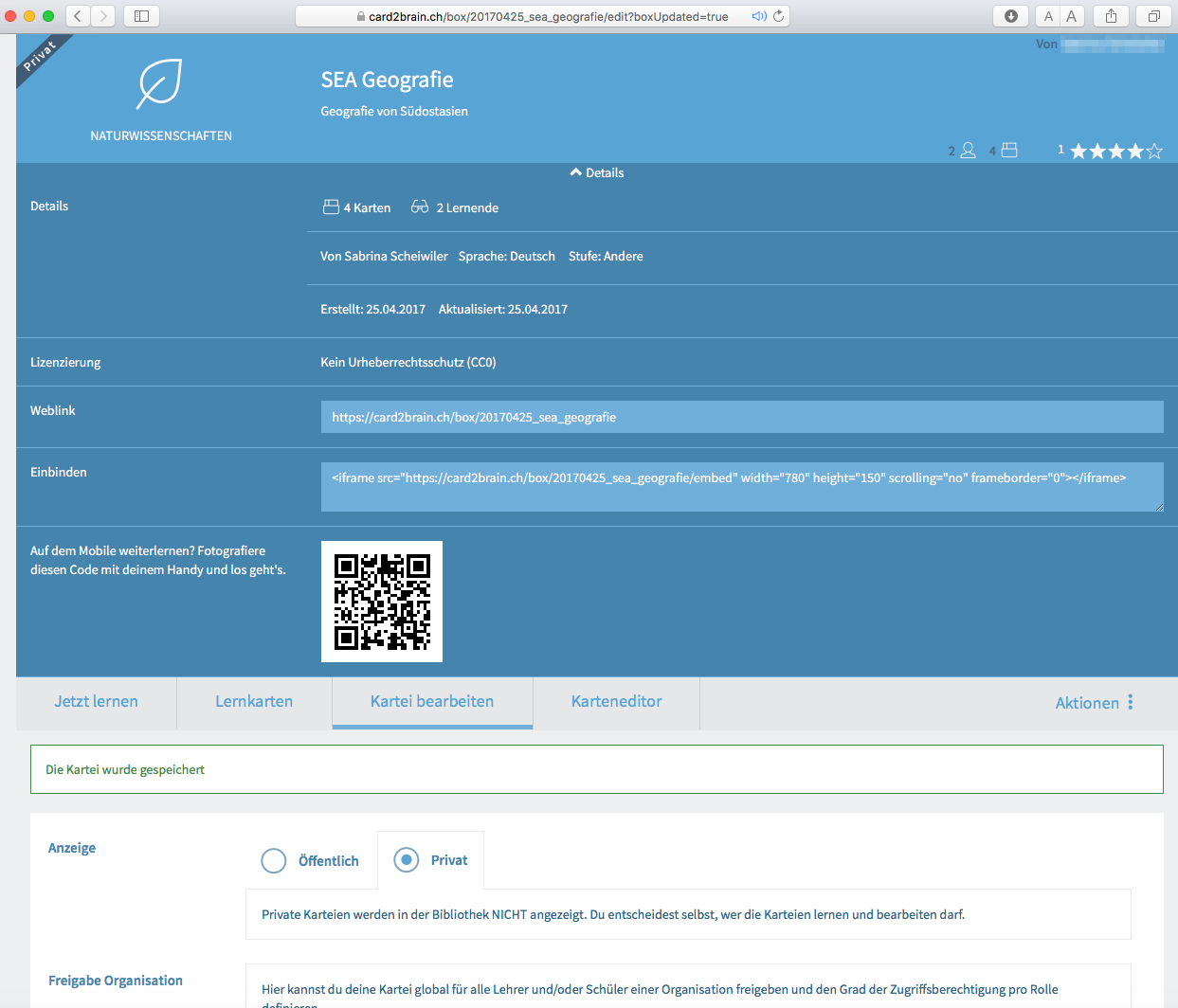
Task: Select the Privat radio button
Action: coord(407,859)
